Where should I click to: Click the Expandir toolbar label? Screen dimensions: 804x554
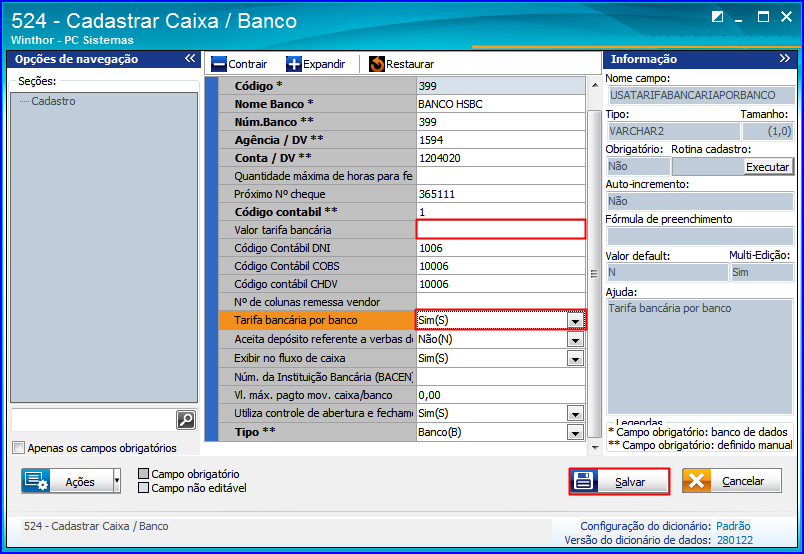(324, 64)
